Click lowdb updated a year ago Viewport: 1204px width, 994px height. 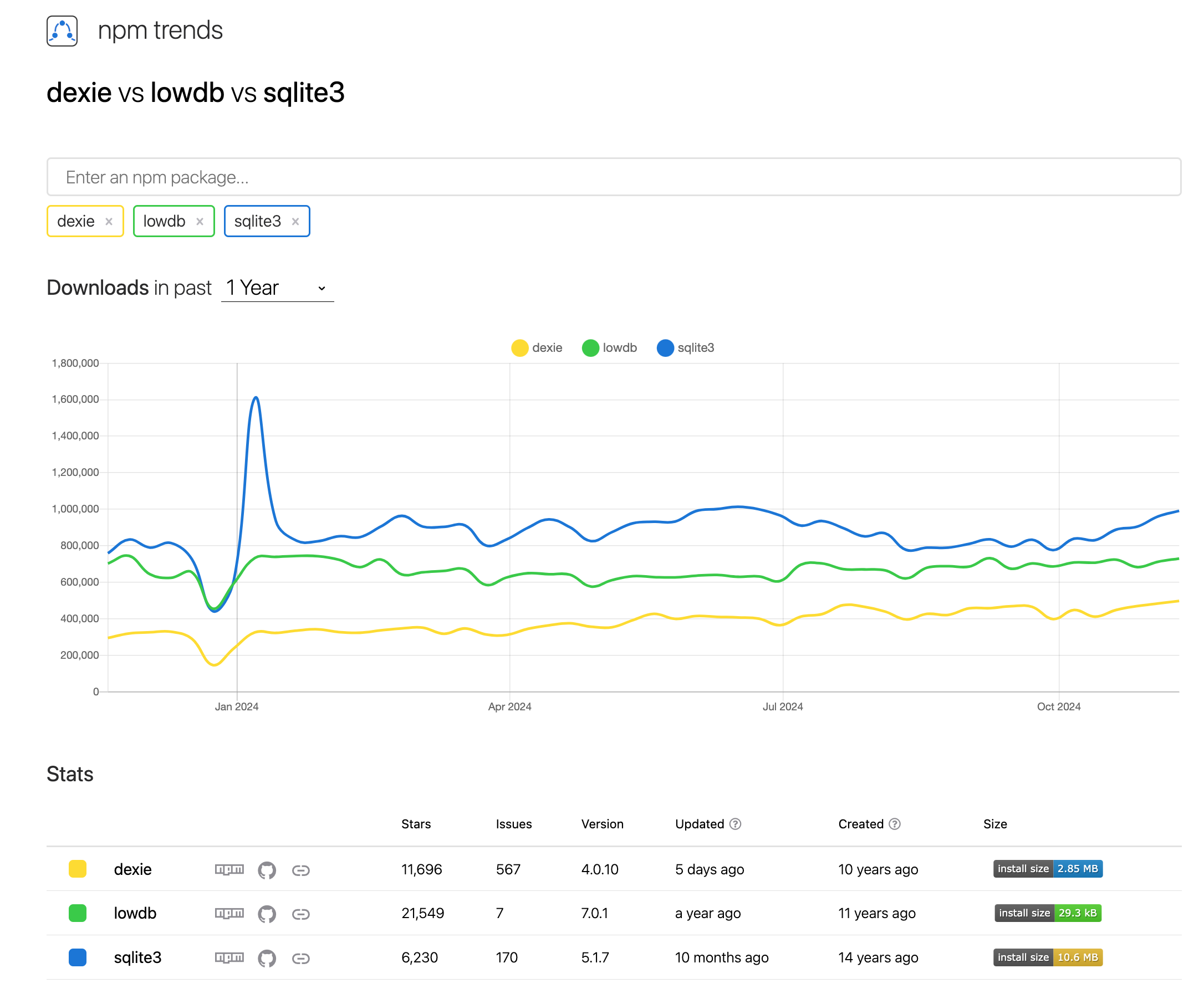click(x=707, y=913)
